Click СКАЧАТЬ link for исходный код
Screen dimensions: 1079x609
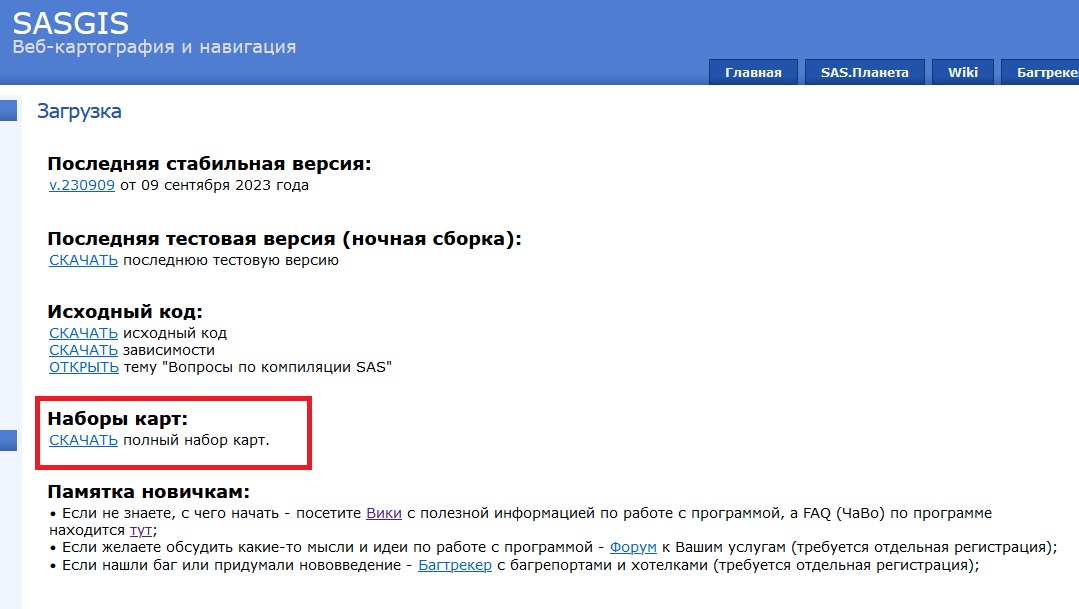tap(83, 333)
